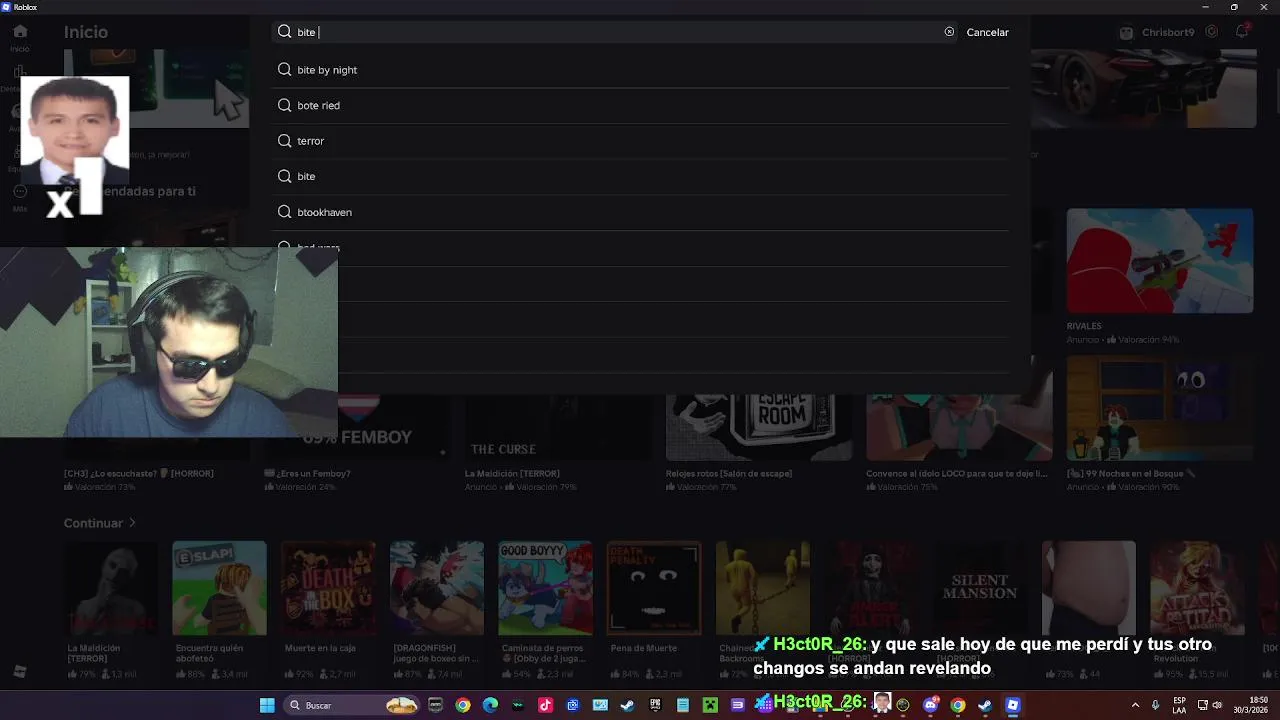Viewport: 1280px width, 720px height.
Task: Resume Pena de Muerte game tile
Action: coord(654,588)
